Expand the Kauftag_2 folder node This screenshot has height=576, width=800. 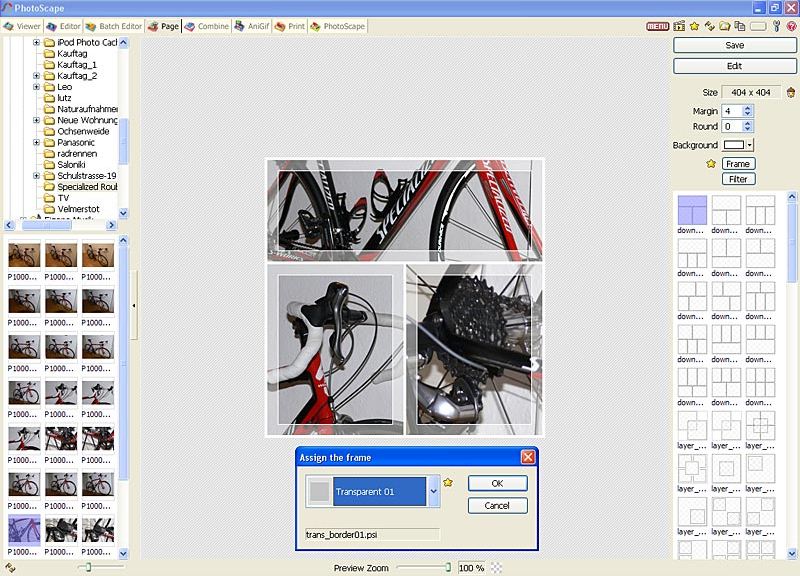coord(36,76)
